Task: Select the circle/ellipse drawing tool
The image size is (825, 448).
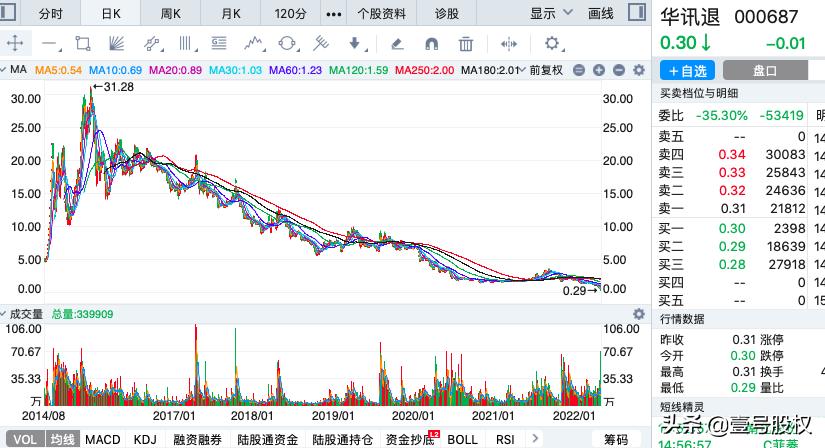Action: [x=287, y=43]
